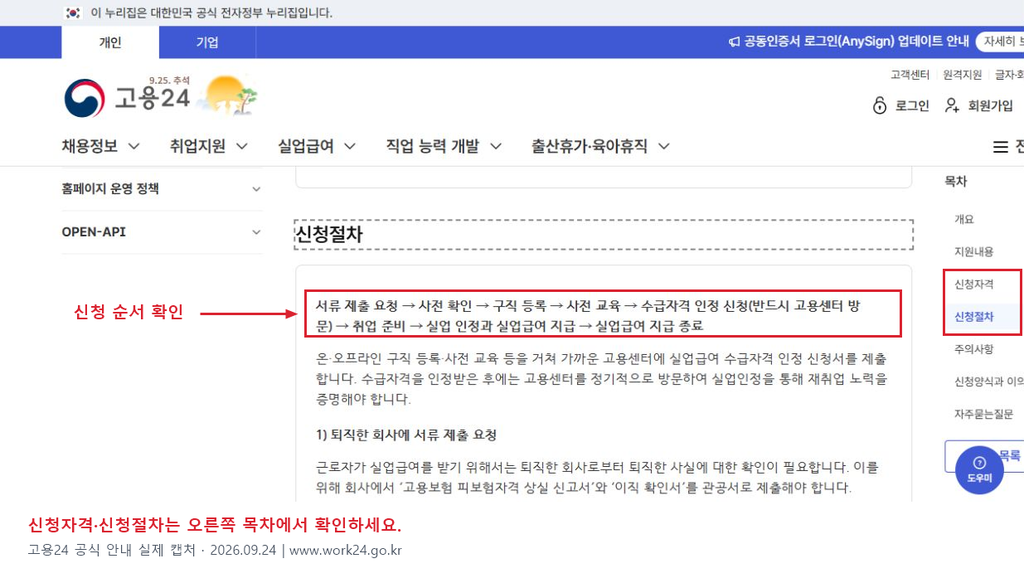Click the 목차 heading in the right panel

pos(955,181)
